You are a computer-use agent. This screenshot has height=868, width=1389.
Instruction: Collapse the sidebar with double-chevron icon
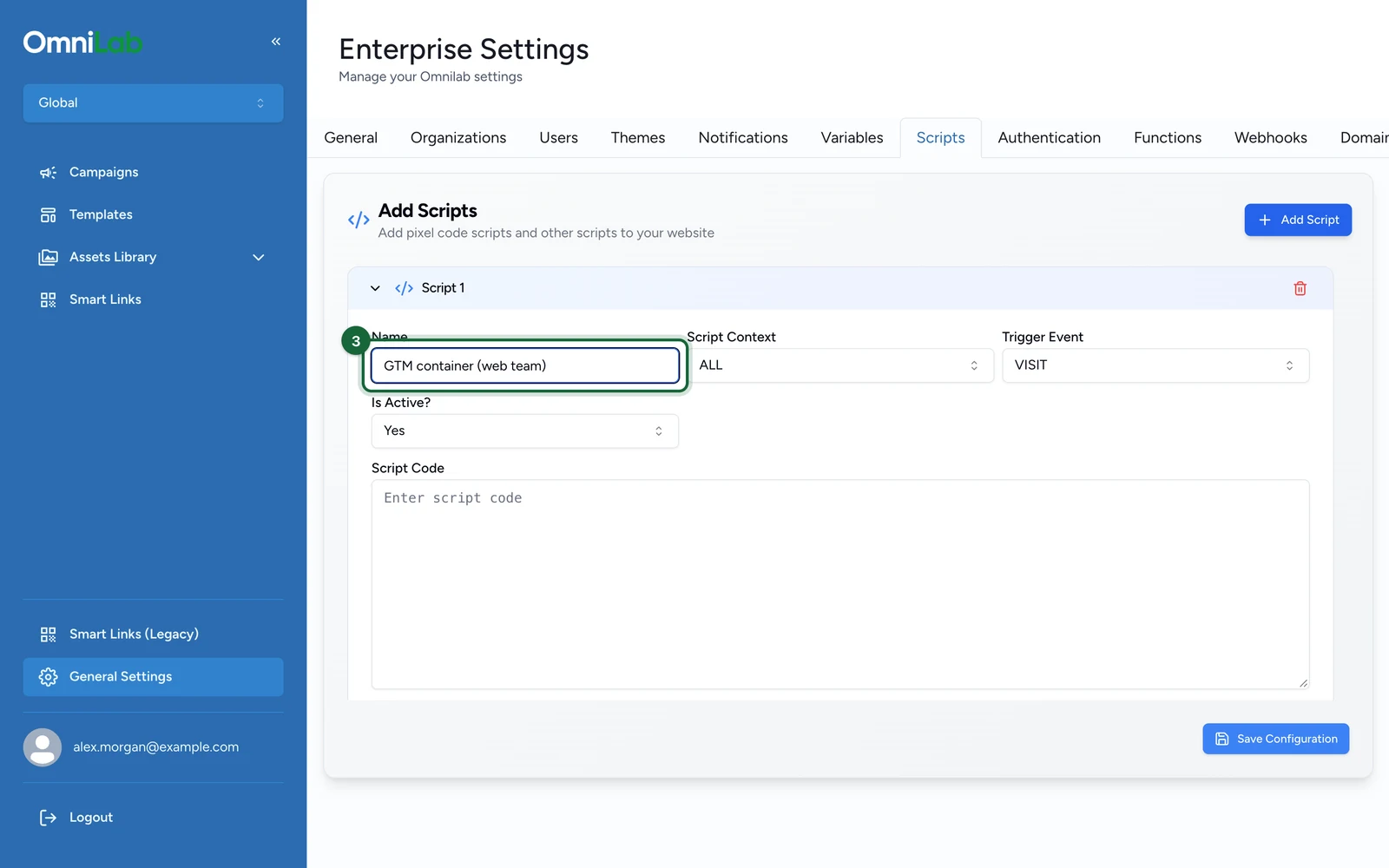point(276,42)
